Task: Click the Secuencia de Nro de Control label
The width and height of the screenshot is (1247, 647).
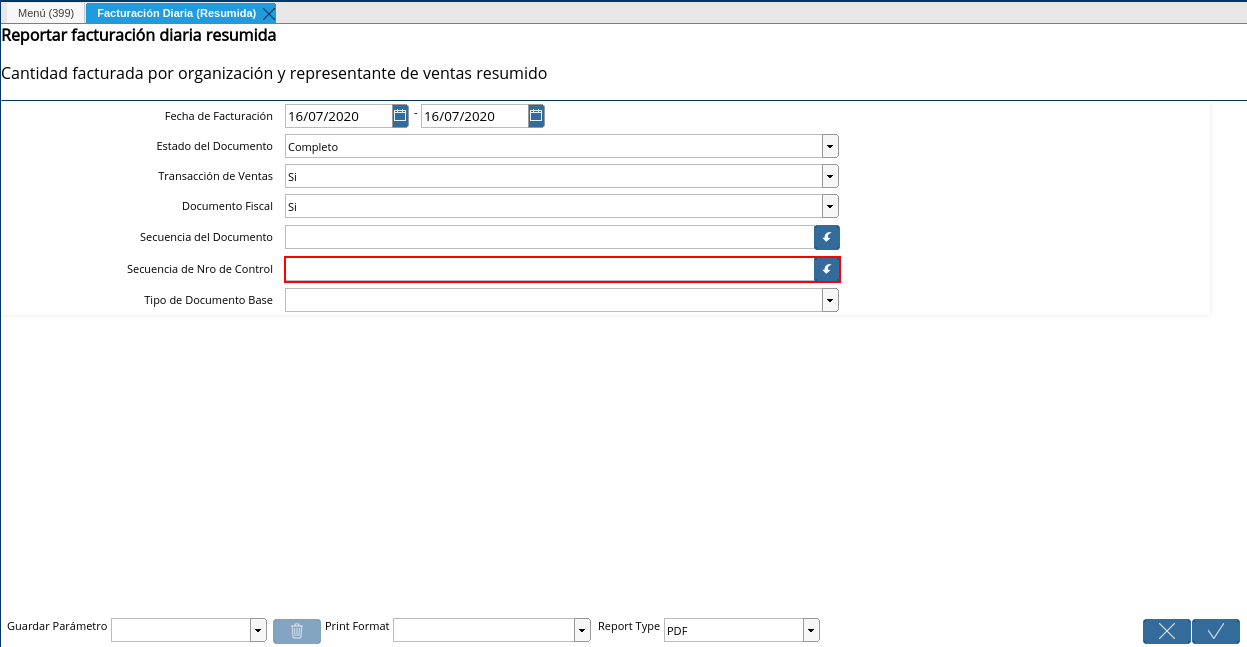Action: (200, 270)
